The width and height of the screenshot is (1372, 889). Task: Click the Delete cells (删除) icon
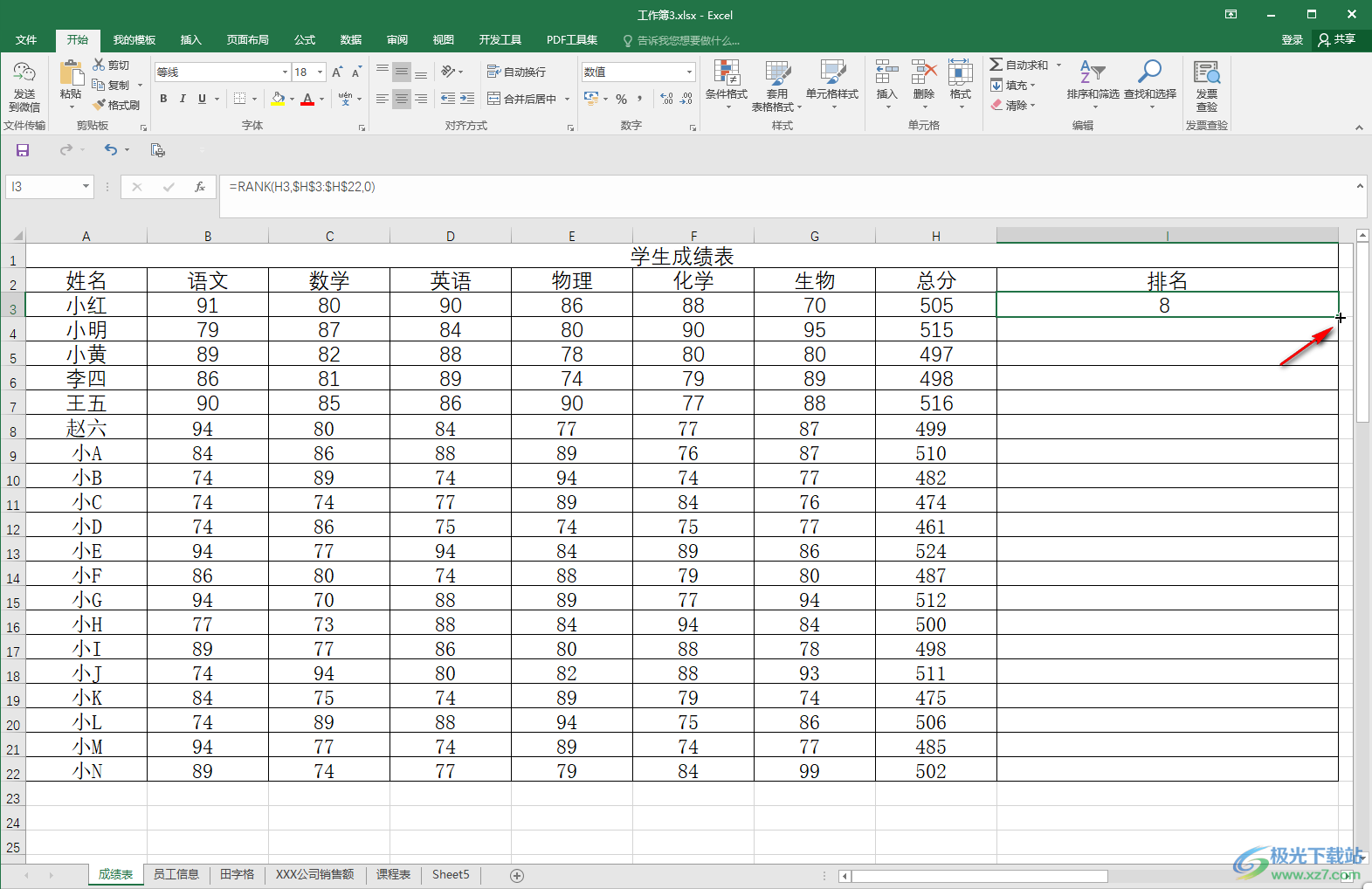click(924, 73)
